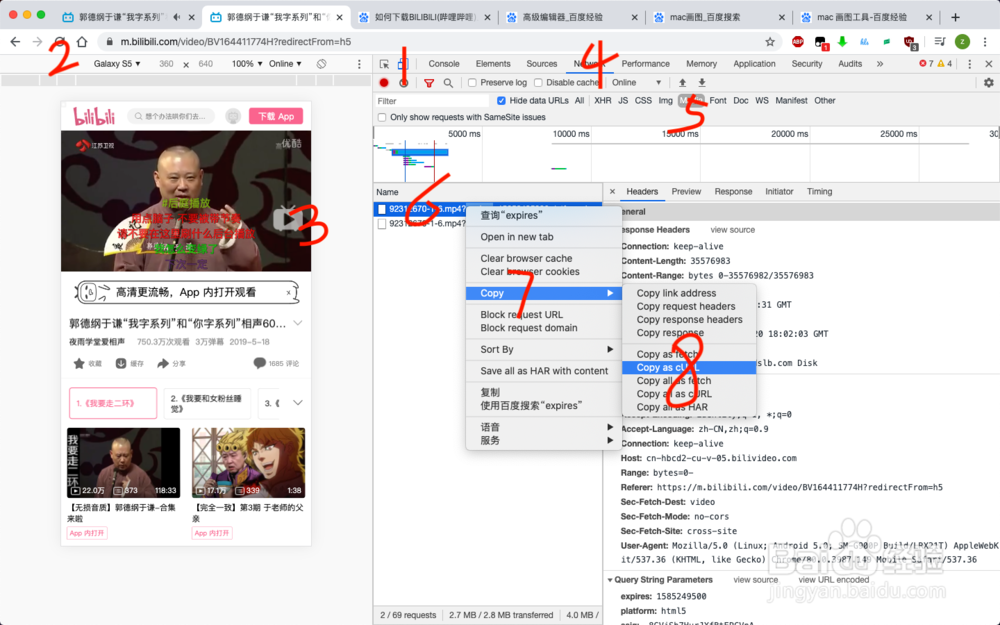Click the browser forward arrow
This screenshot has height=625, width=1000.
point(37,42)
